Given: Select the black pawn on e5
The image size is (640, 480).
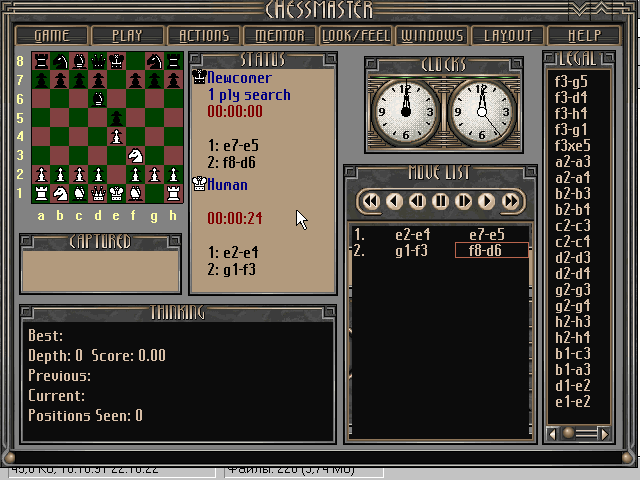Looking at the screenshot, I should [x=117, y=118].
